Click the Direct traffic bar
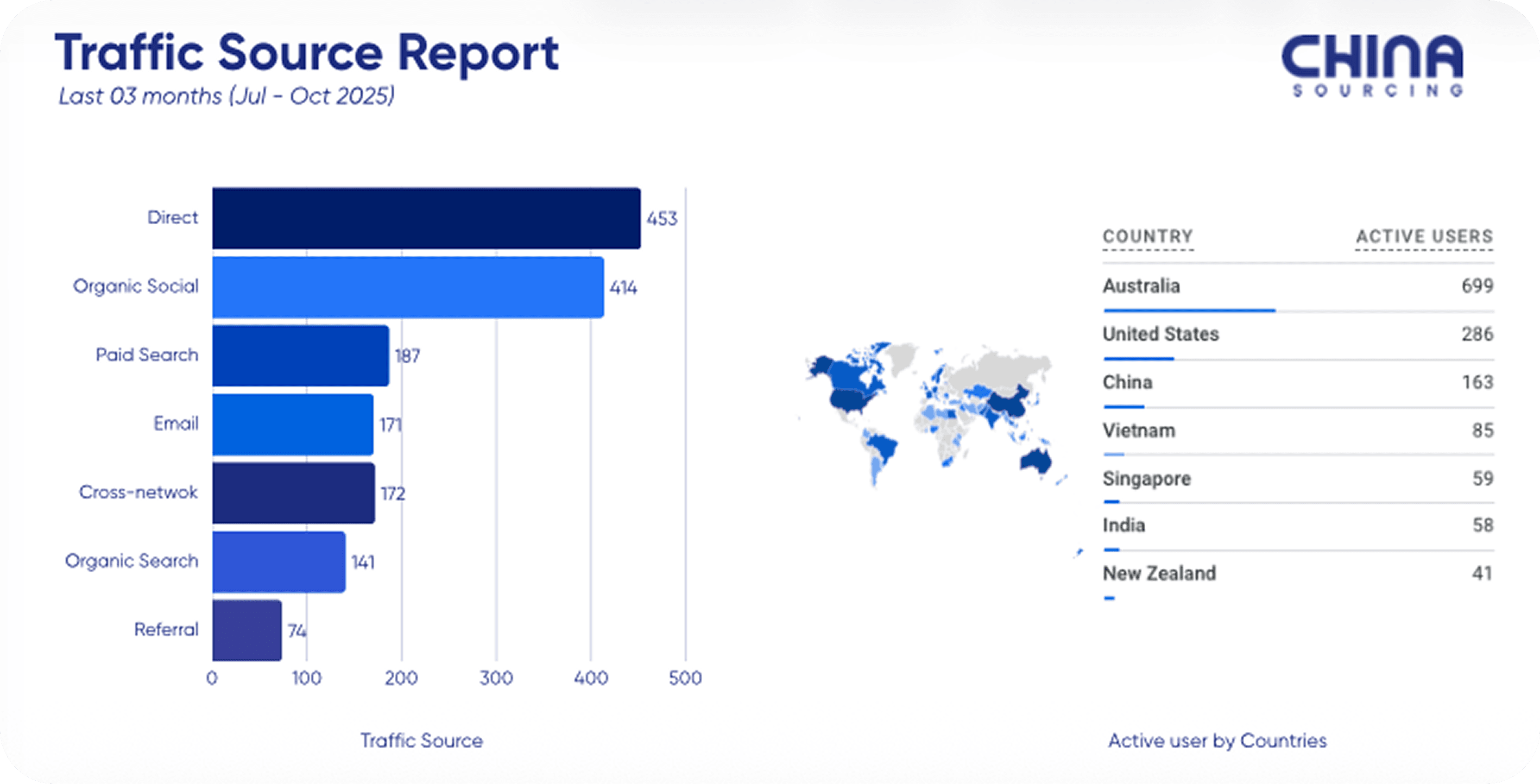Image resolution: width=1540 pixels, height=784 pixels. [x=426, y=218]
